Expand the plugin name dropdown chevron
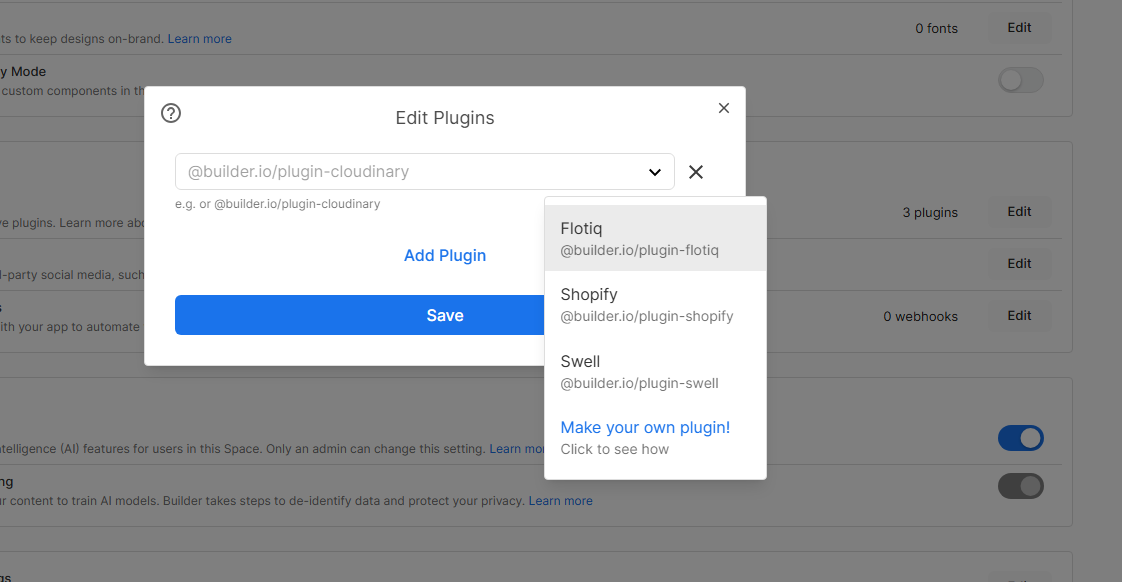Viewport: 1122px width, 582px height. click(x=655, y=172)
